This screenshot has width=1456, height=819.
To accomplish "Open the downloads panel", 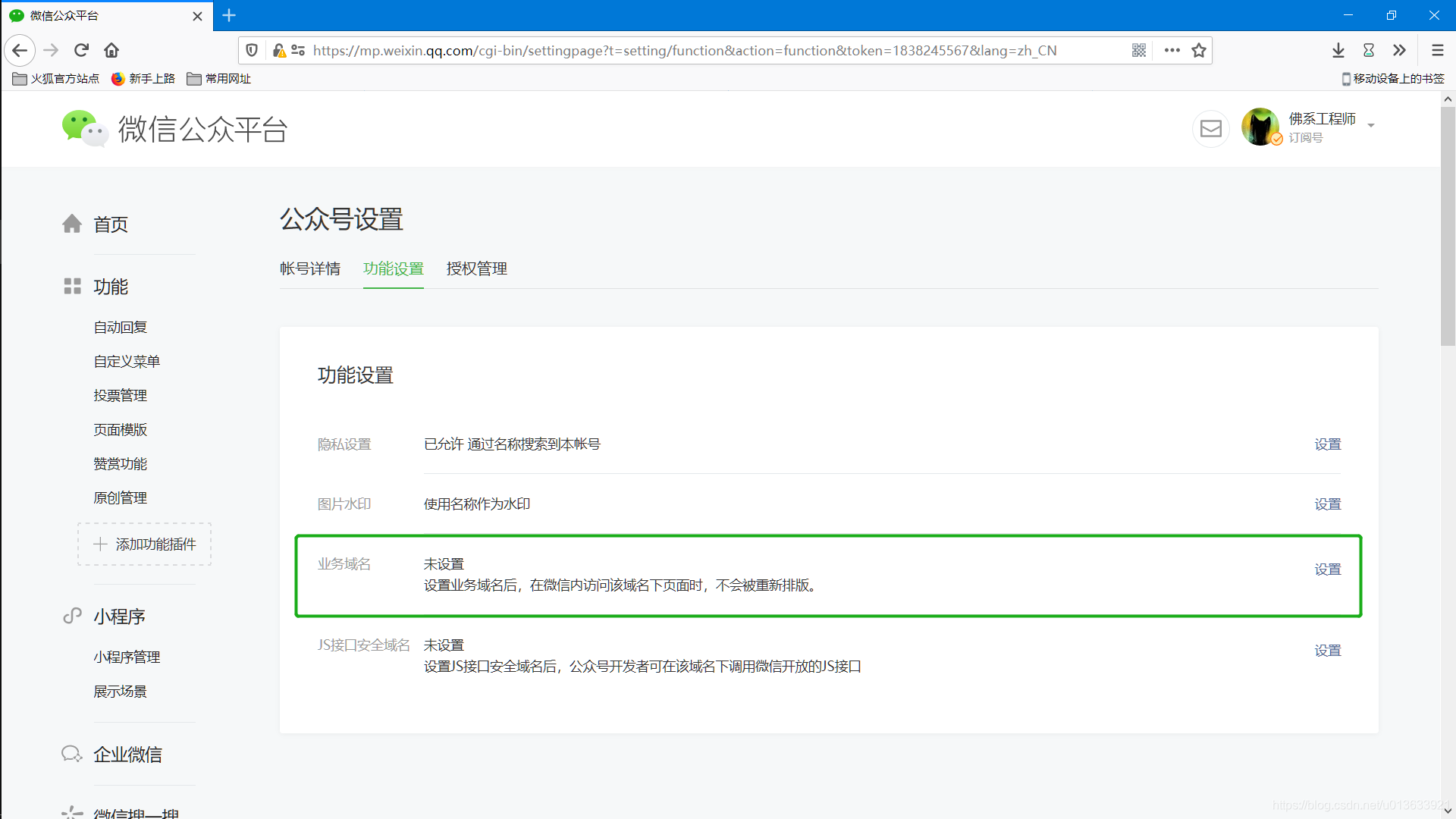I will (x=1338, y=50).
